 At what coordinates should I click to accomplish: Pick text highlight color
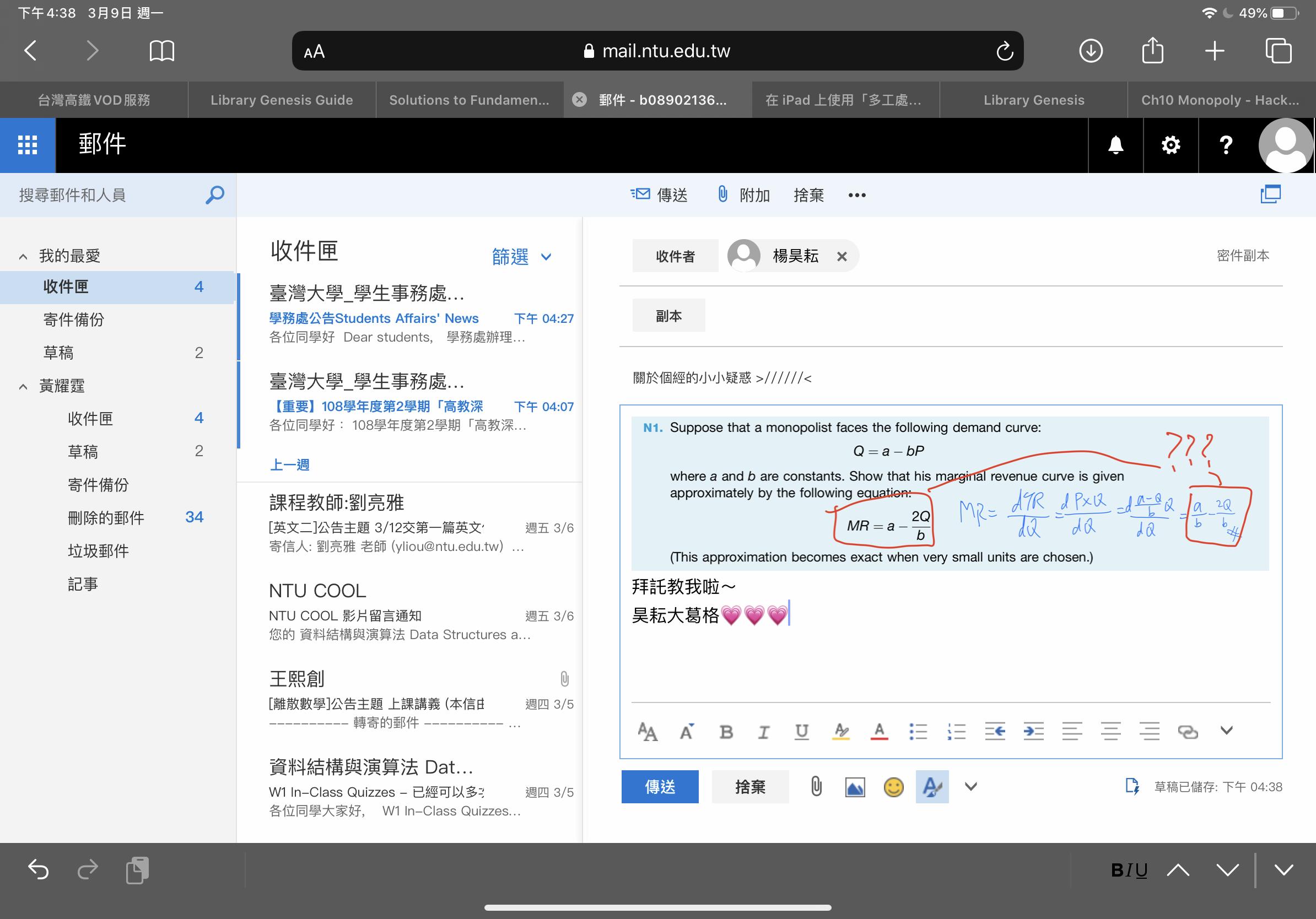click(x=841, y=732)
